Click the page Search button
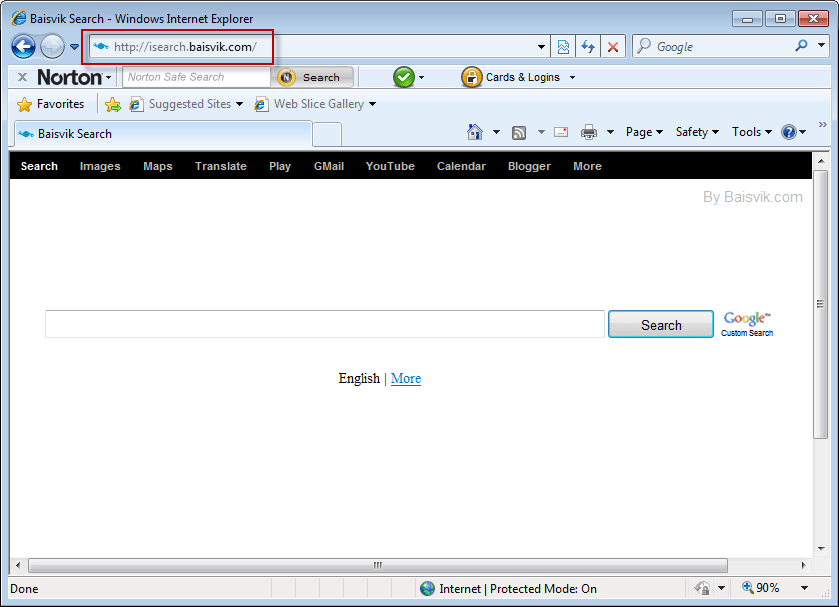The height and width of the screenshot is (607, 839). (661, 324)
